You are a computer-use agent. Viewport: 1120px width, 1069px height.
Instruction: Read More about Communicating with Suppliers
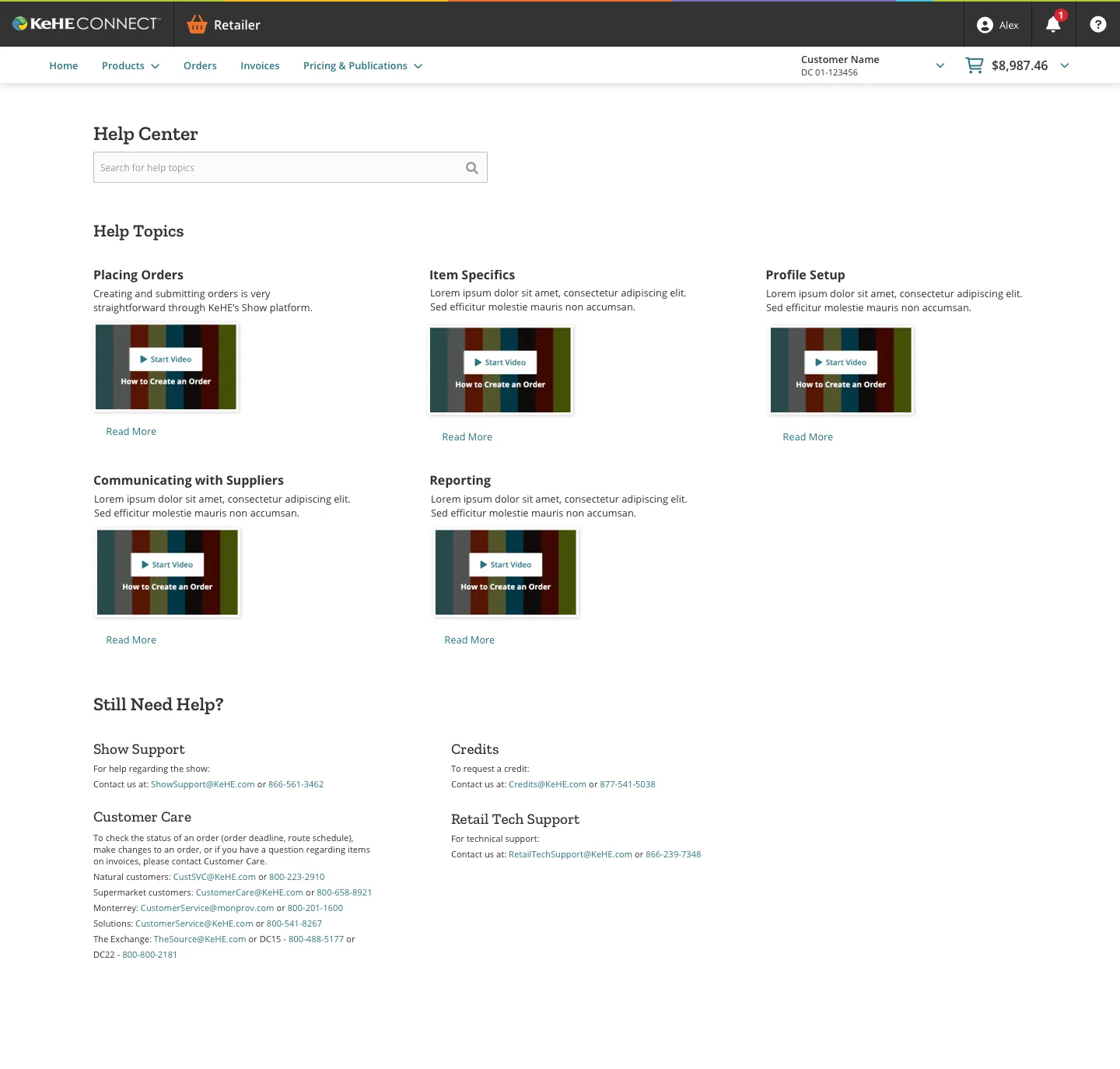(131, 640)
